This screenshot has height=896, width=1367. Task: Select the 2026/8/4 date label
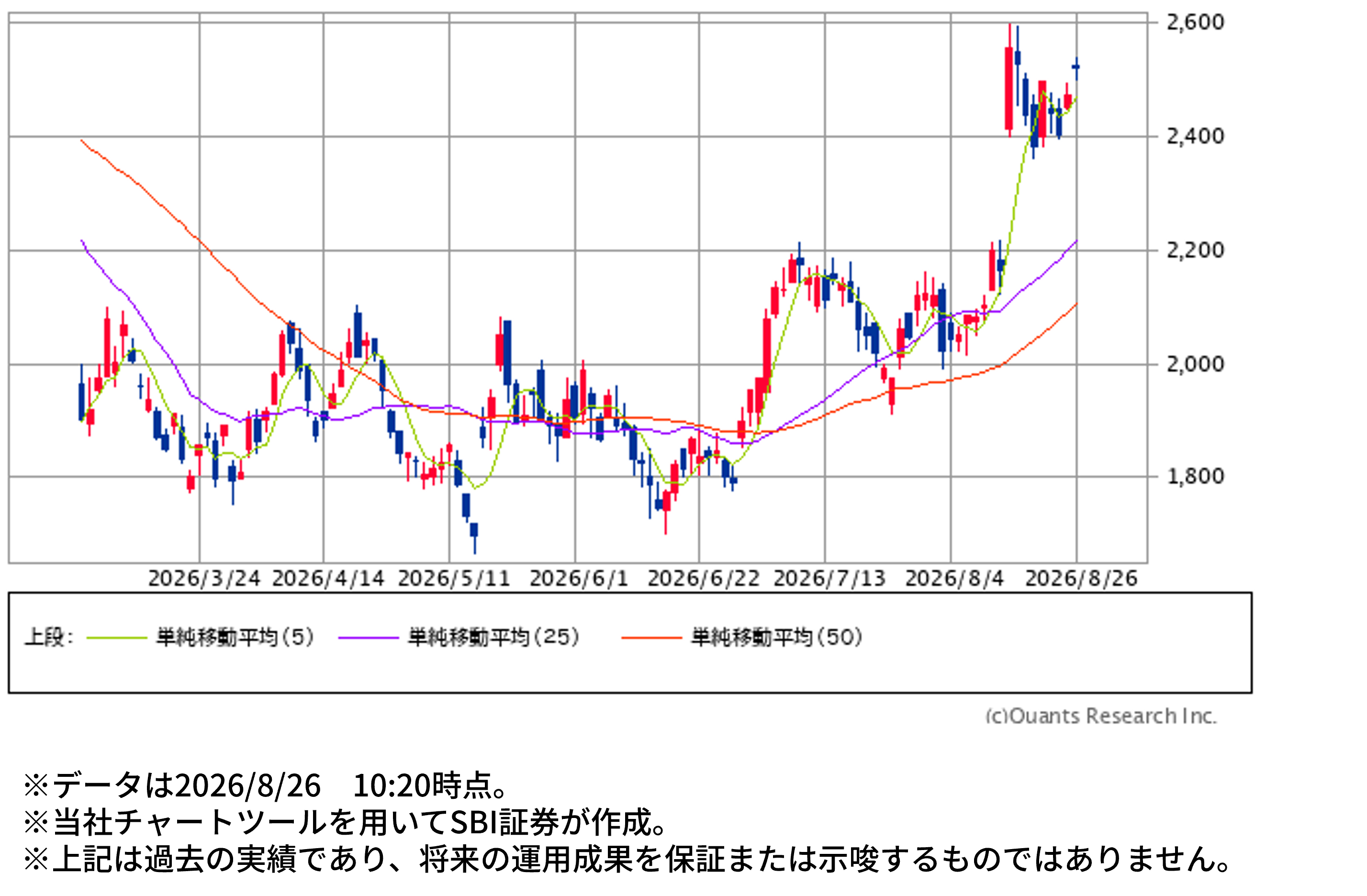pos(954,578)
